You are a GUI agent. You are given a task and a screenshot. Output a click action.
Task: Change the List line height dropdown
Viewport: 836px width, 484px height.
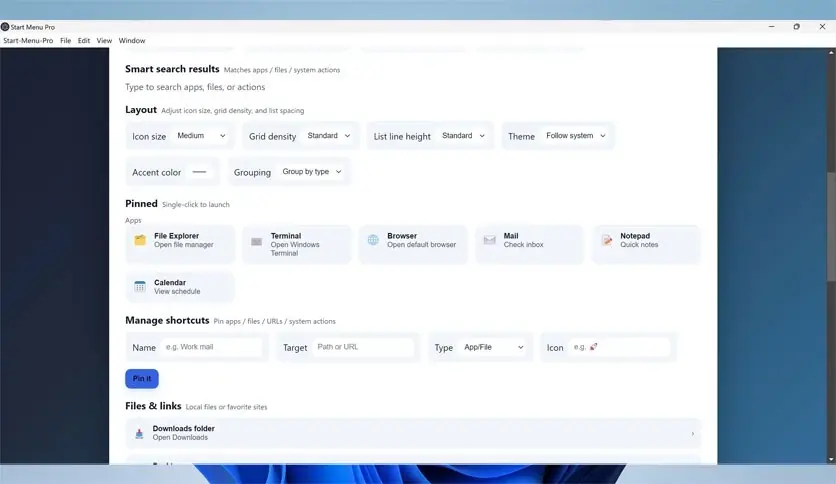(x=463, y=136)
